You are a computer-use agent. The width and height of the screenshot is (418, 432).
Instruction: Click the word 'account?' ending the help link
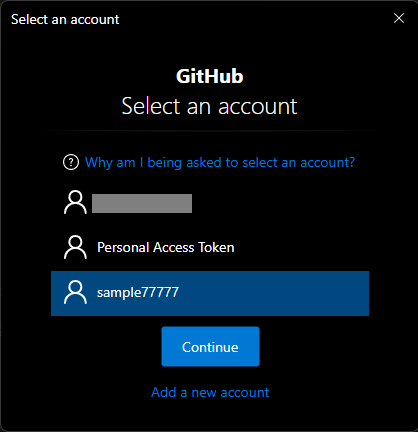coord(328,163)
